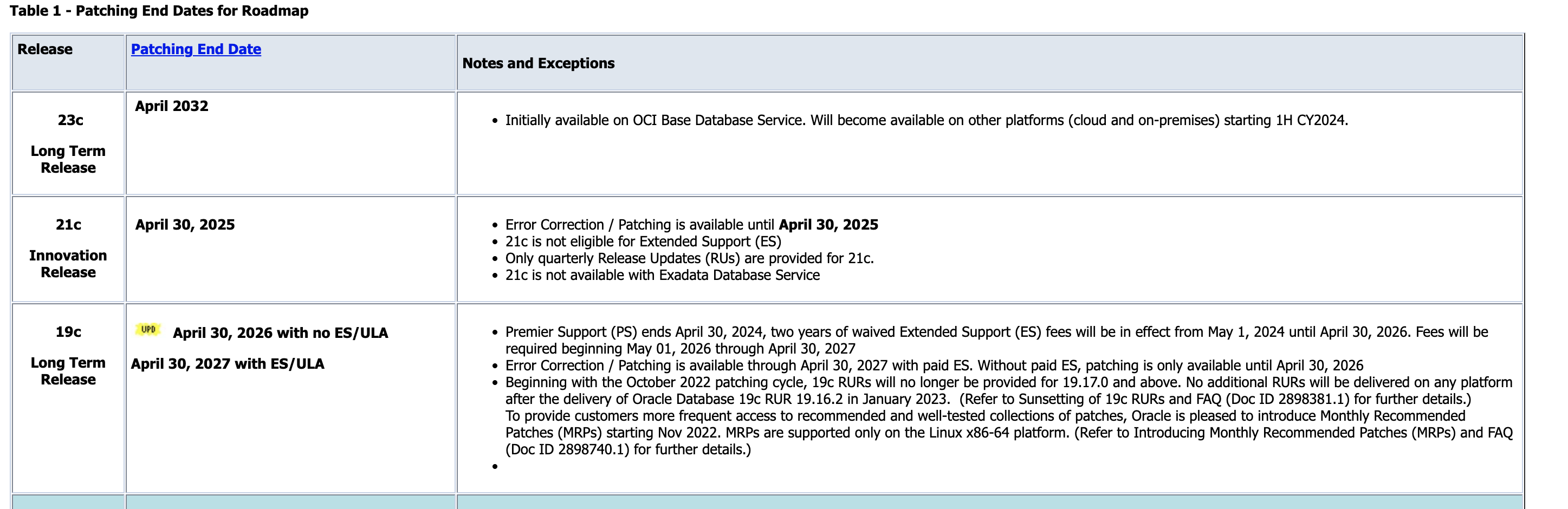
Task: Click the 21c not eligible for ES bullet
Action: click(x=643, y=242)
